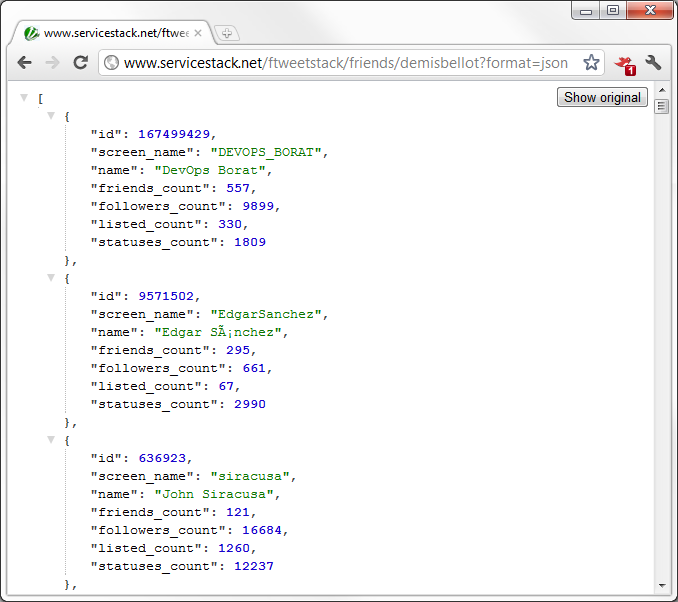
Task: Click the statuses_count value 1809
Action: click(250, 242)
